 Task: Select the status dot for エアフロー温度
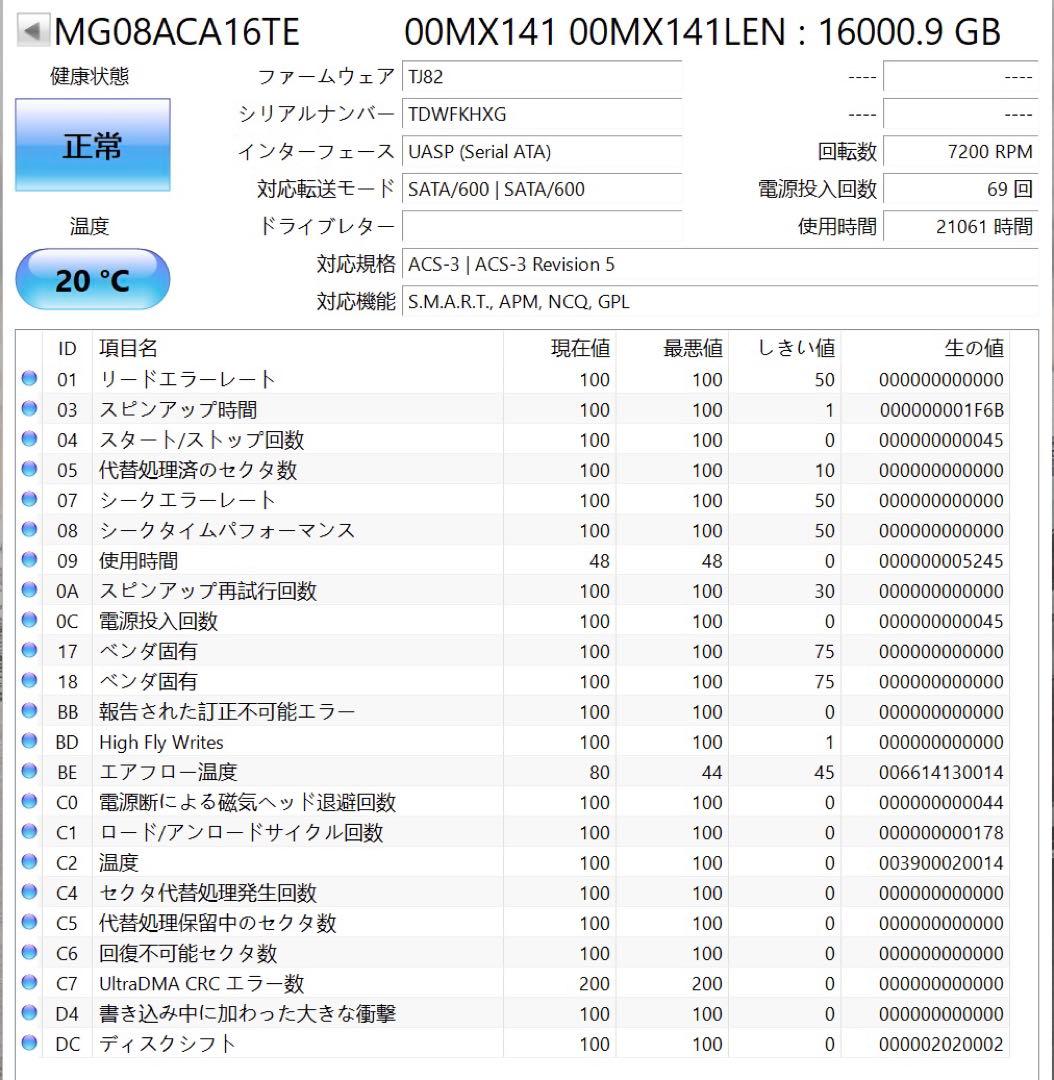[x=30, y=772]
